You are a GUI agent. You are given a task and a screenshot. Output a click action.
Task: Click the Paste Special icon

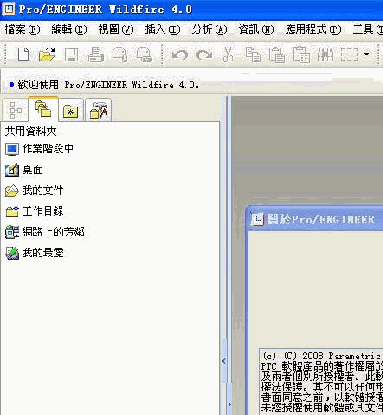301,55
